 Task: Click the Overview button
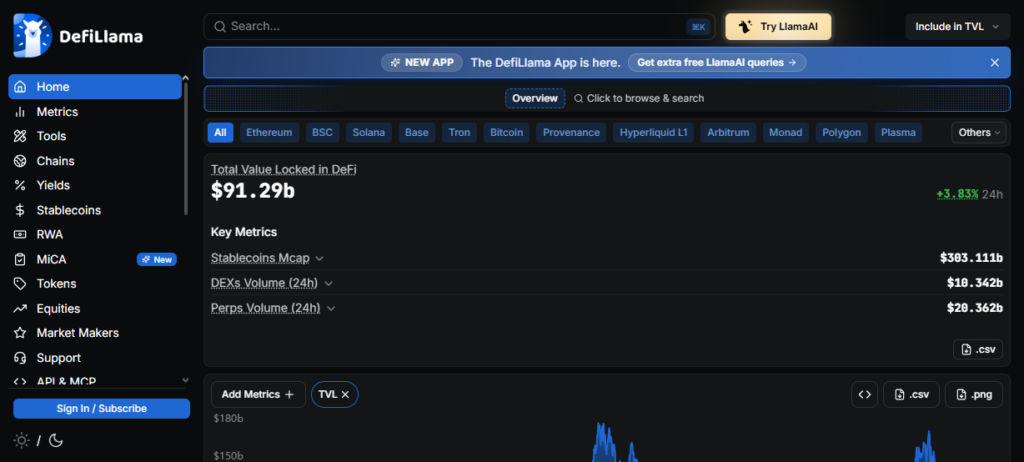tap(535, 99)
